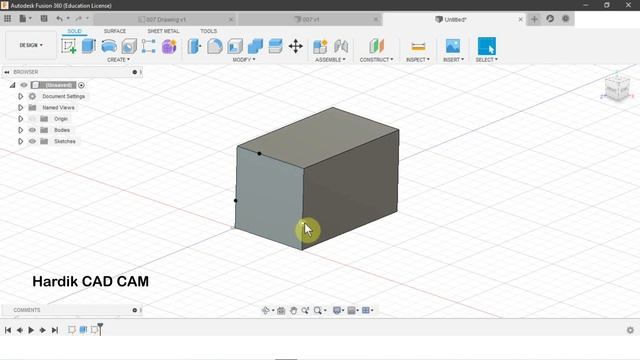The image size is (640, 360).
Task: Select the Joint tool
Action: click(x=341, y=46)
